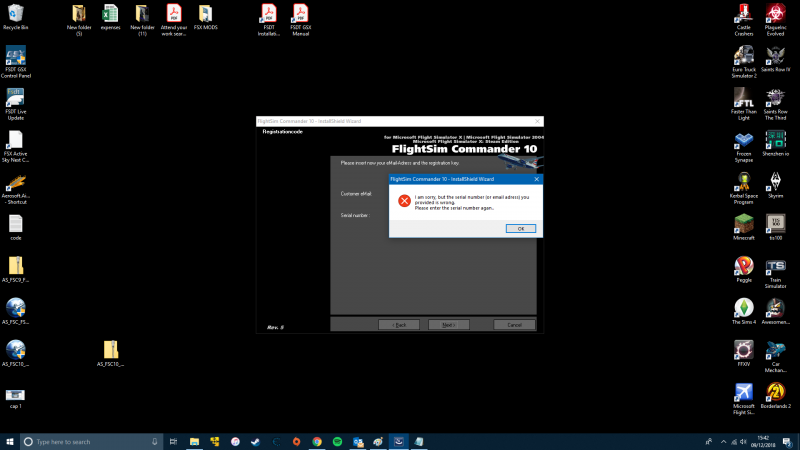Select the Plague Inc Evolved icon
This screenshot has width=800, height=450.
[x=775, y=20]
